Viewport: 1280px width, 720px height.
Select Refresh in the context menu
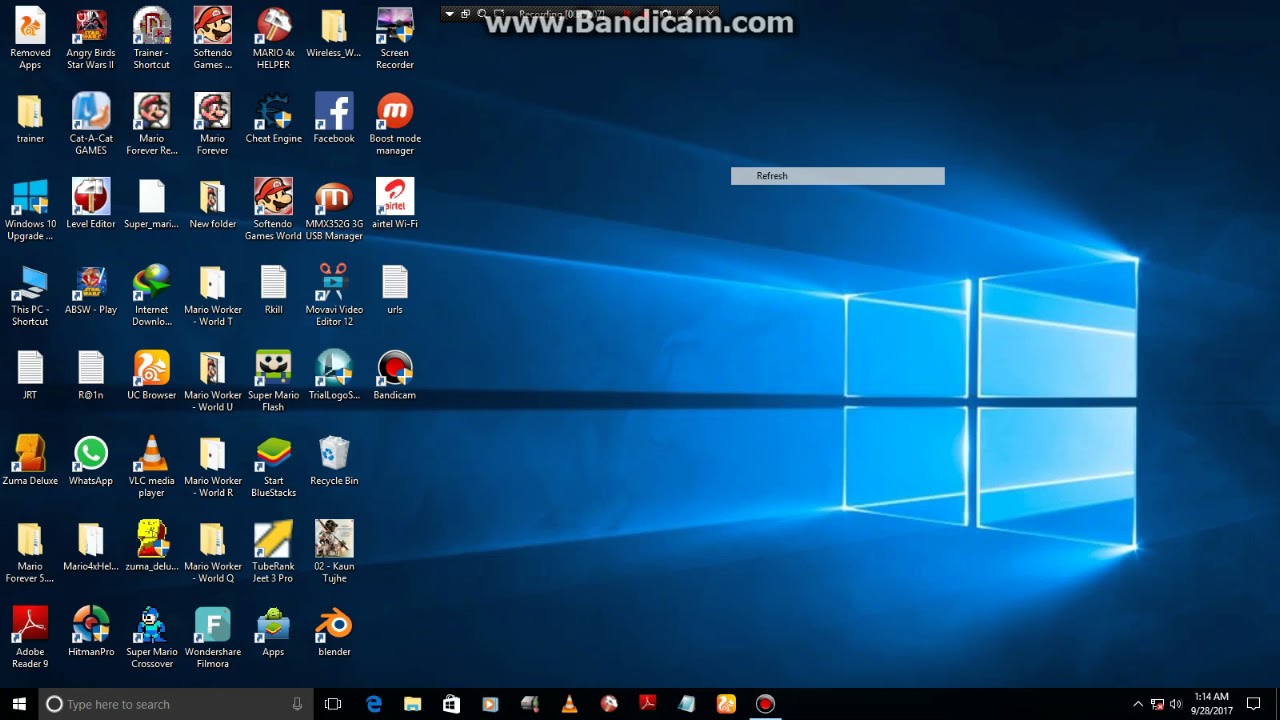[x=837, y=176]
